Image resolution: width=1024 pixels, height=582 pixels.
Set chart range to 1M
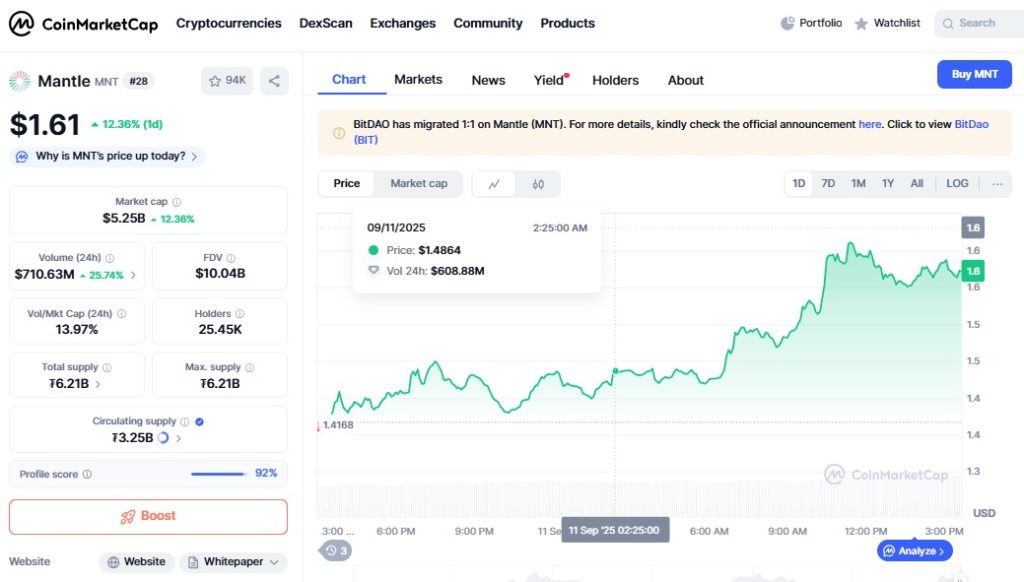coord(858,184)
